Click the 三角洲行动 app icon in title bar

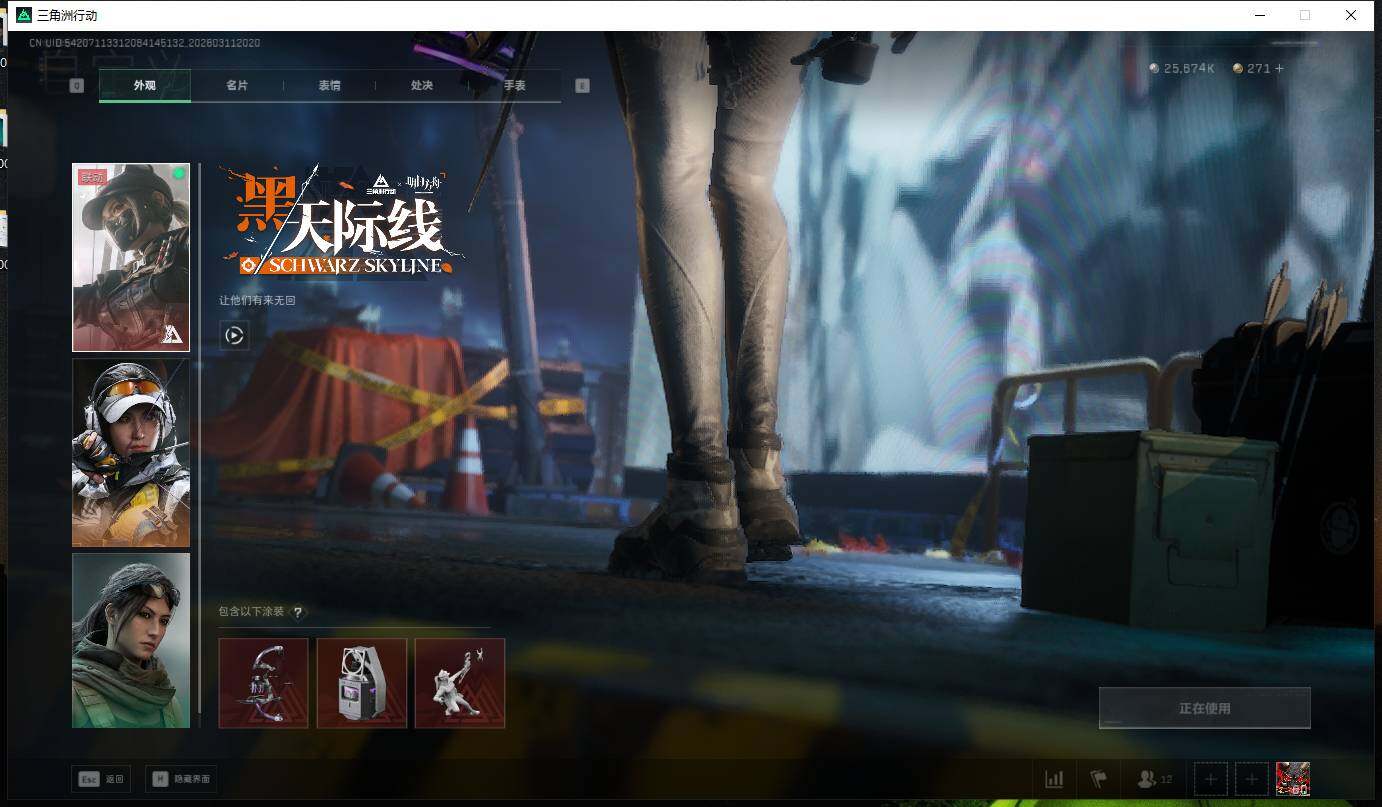pos(24,15)
